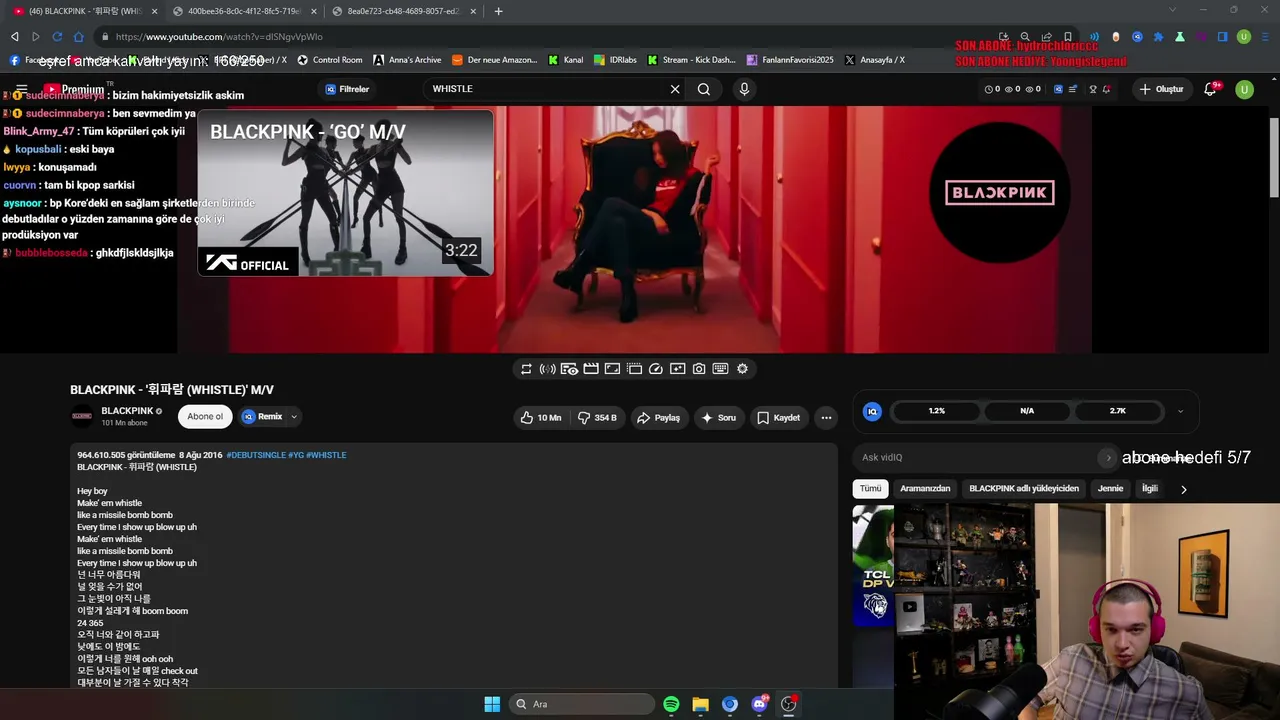Click the taskbar Ara search box

582,704
